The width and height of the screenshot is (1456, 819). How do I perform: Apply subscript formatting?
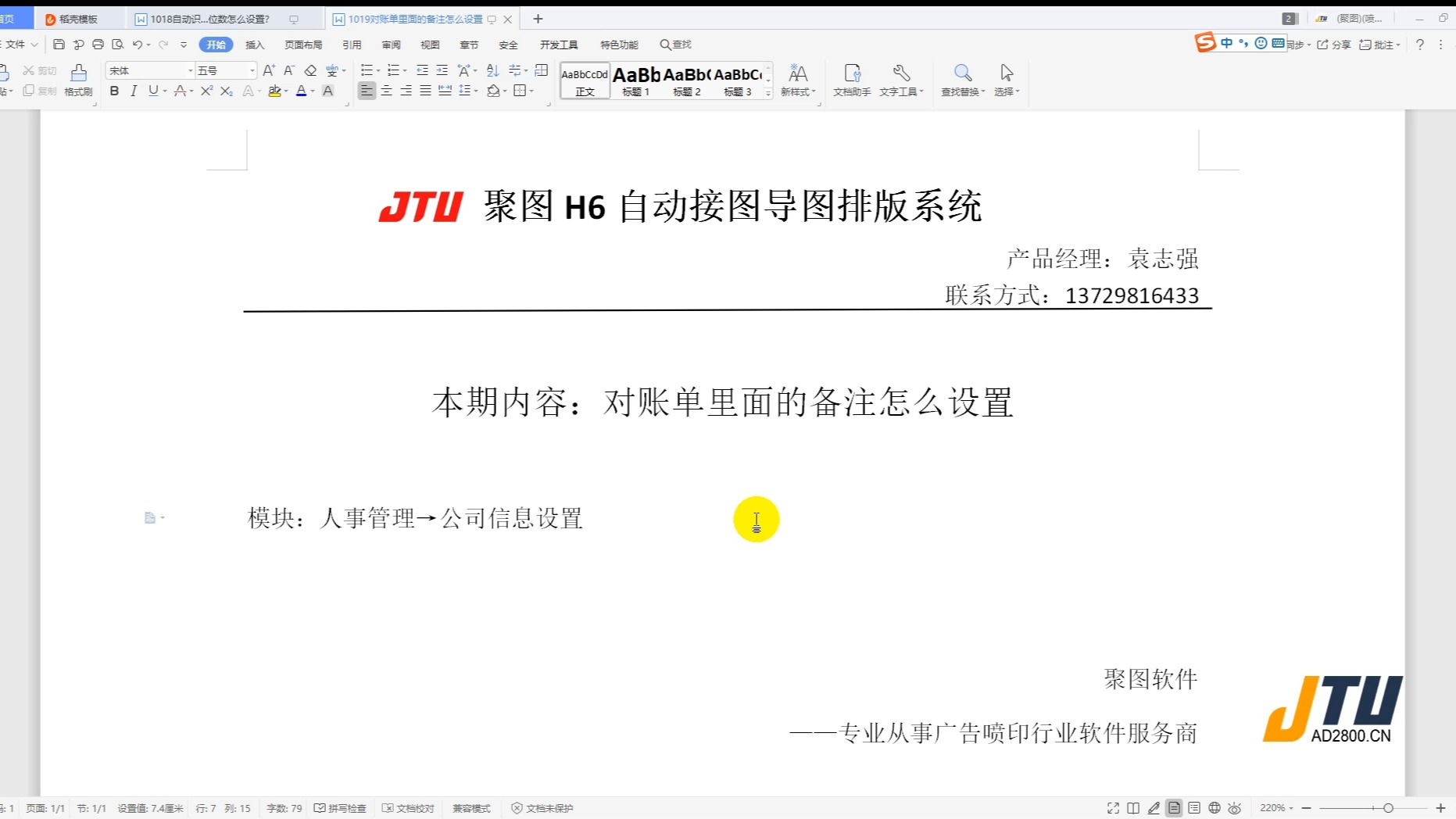click(x=227, y=91)
